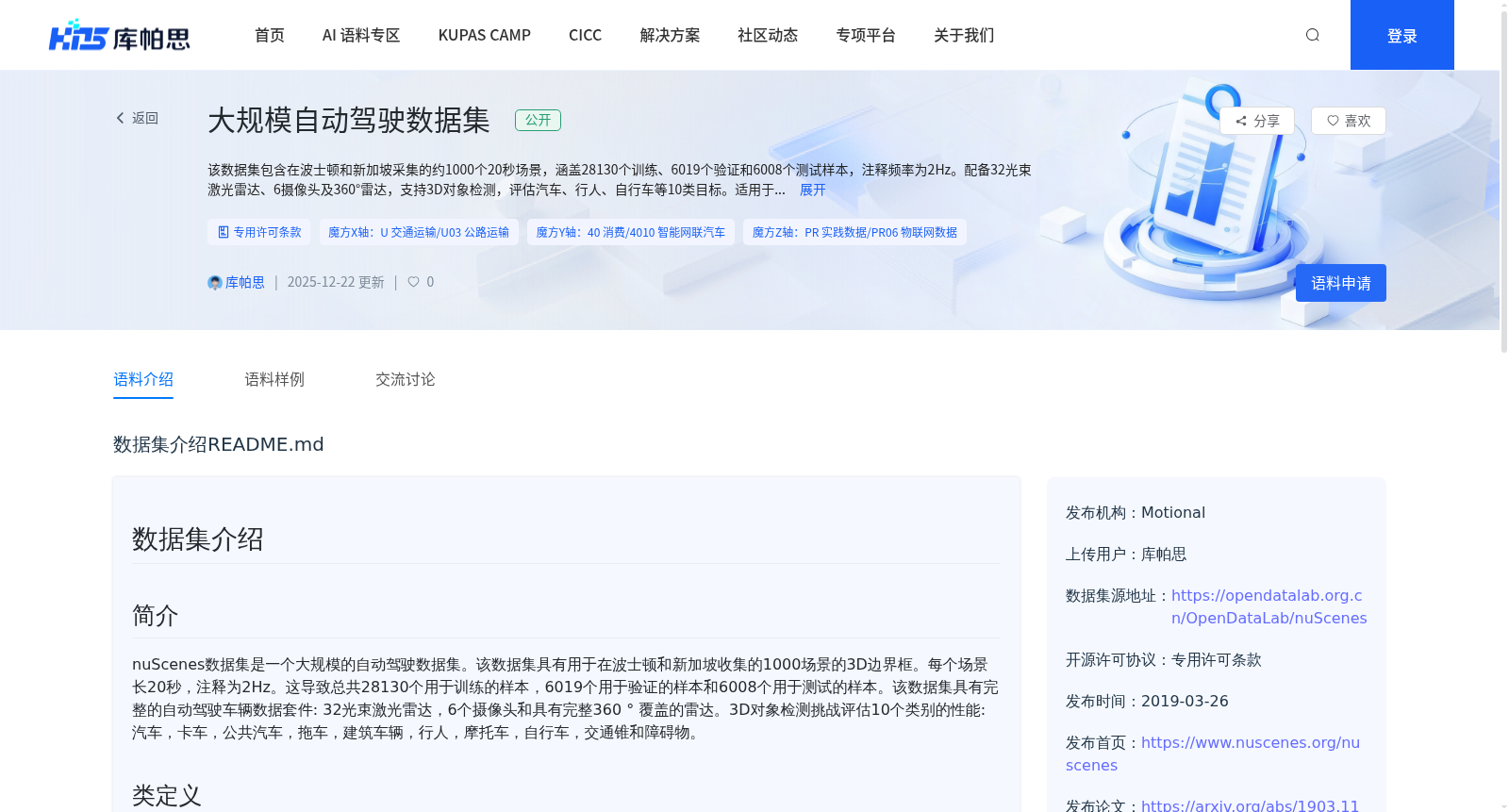Click the 发布机构：Motional text
1509x812 pixels.
coord(1136,512)
